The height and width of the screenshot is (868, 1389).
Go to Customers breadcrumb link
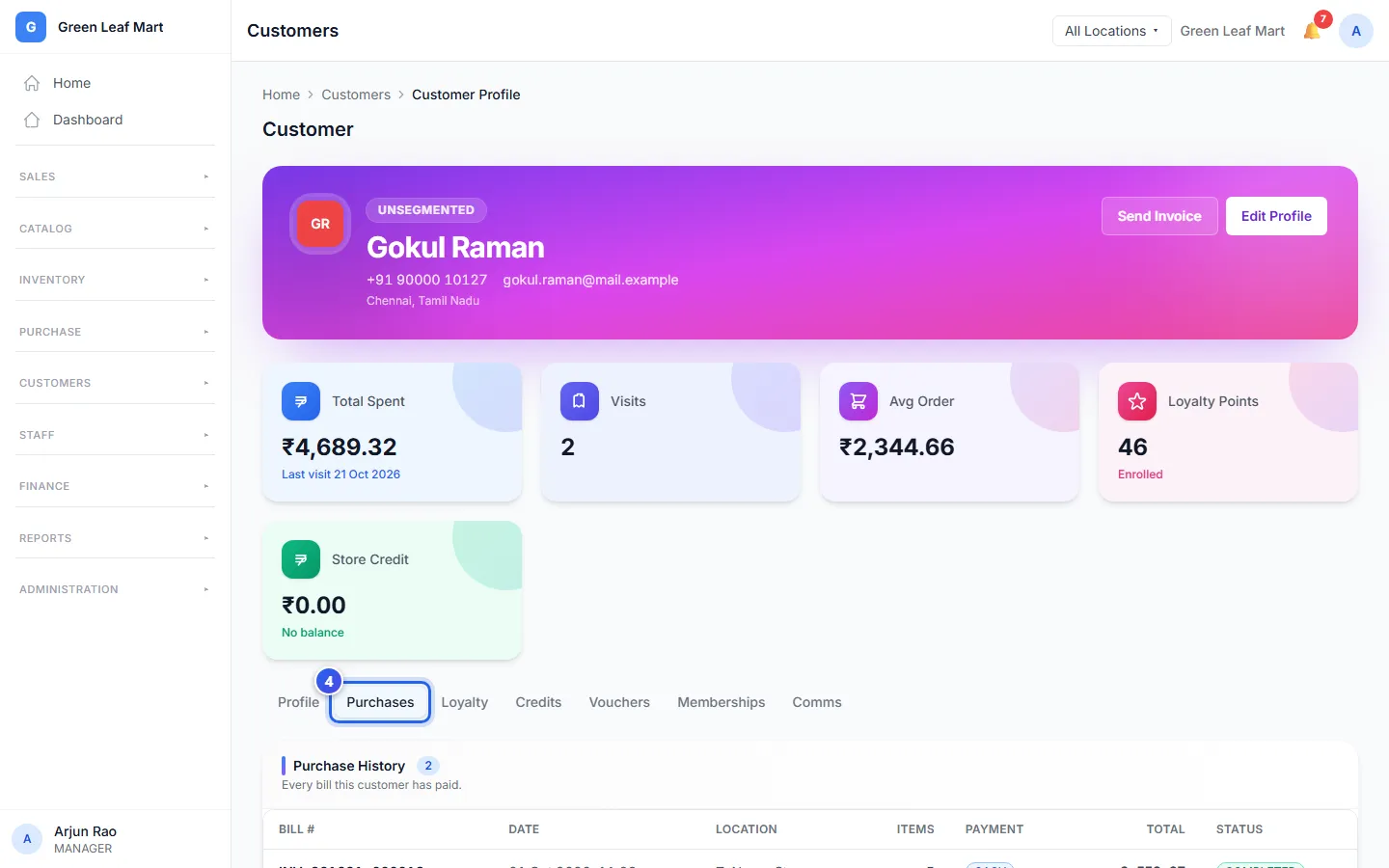click(356, 95)
